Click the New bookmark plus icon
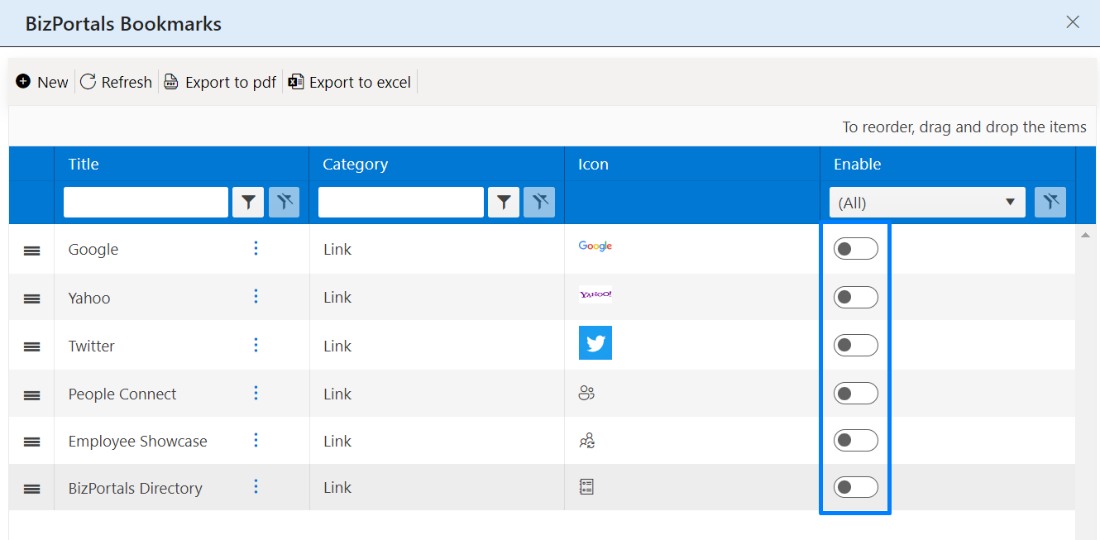 point(23,81)
